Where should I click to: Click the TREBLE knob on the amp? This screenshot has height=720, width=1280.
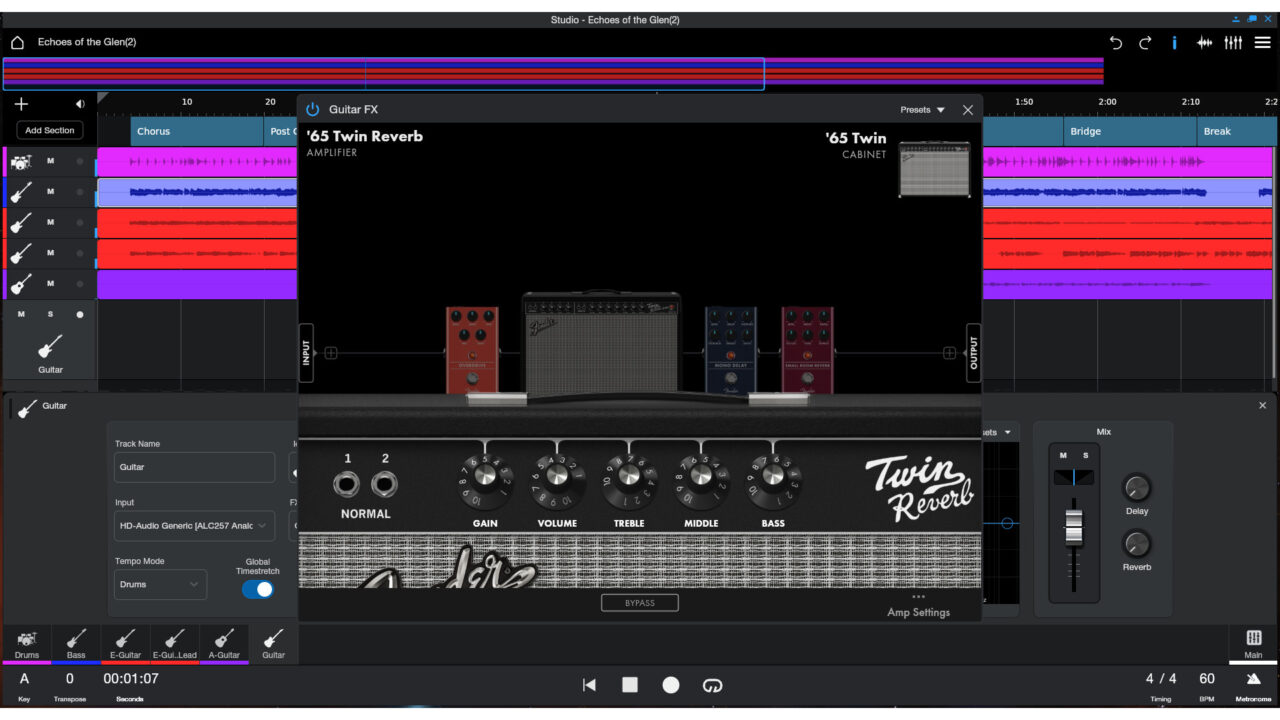(x=629, y=475)
